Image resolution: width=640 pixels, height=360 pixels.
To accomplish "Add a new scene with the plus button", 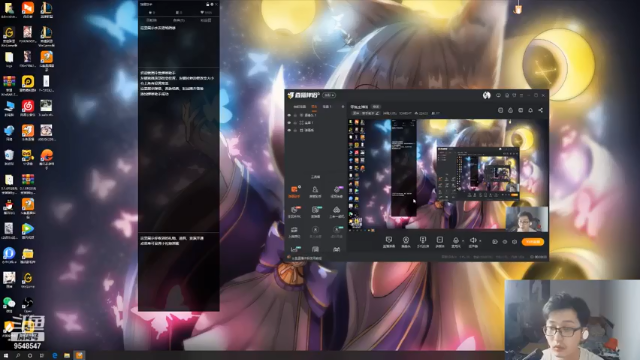I will pos(342,107).
